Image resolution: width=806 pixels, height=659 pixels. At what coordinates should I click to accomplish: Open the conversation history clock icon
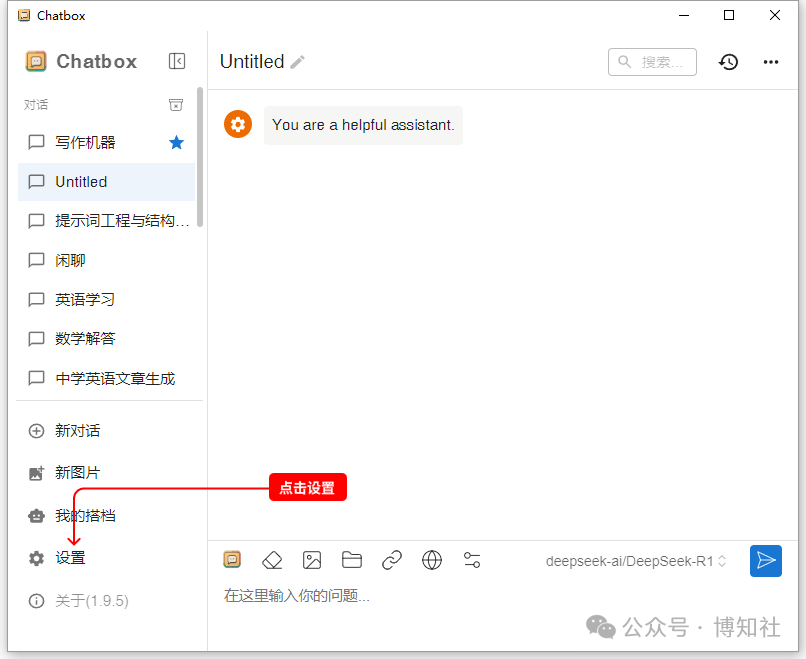click(728, 62)
